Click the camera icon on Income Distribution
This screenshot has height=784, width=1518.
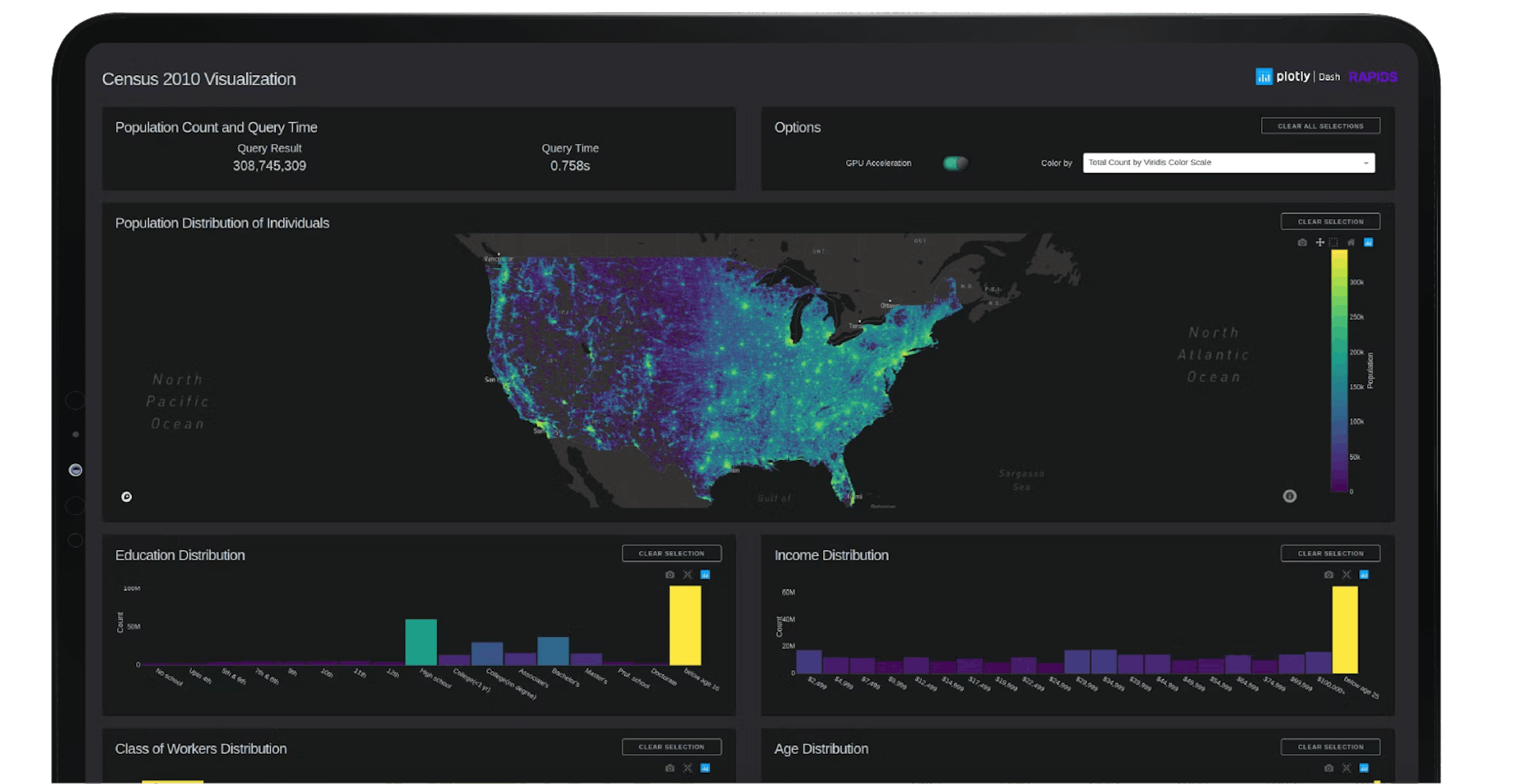pos(1327,575)
